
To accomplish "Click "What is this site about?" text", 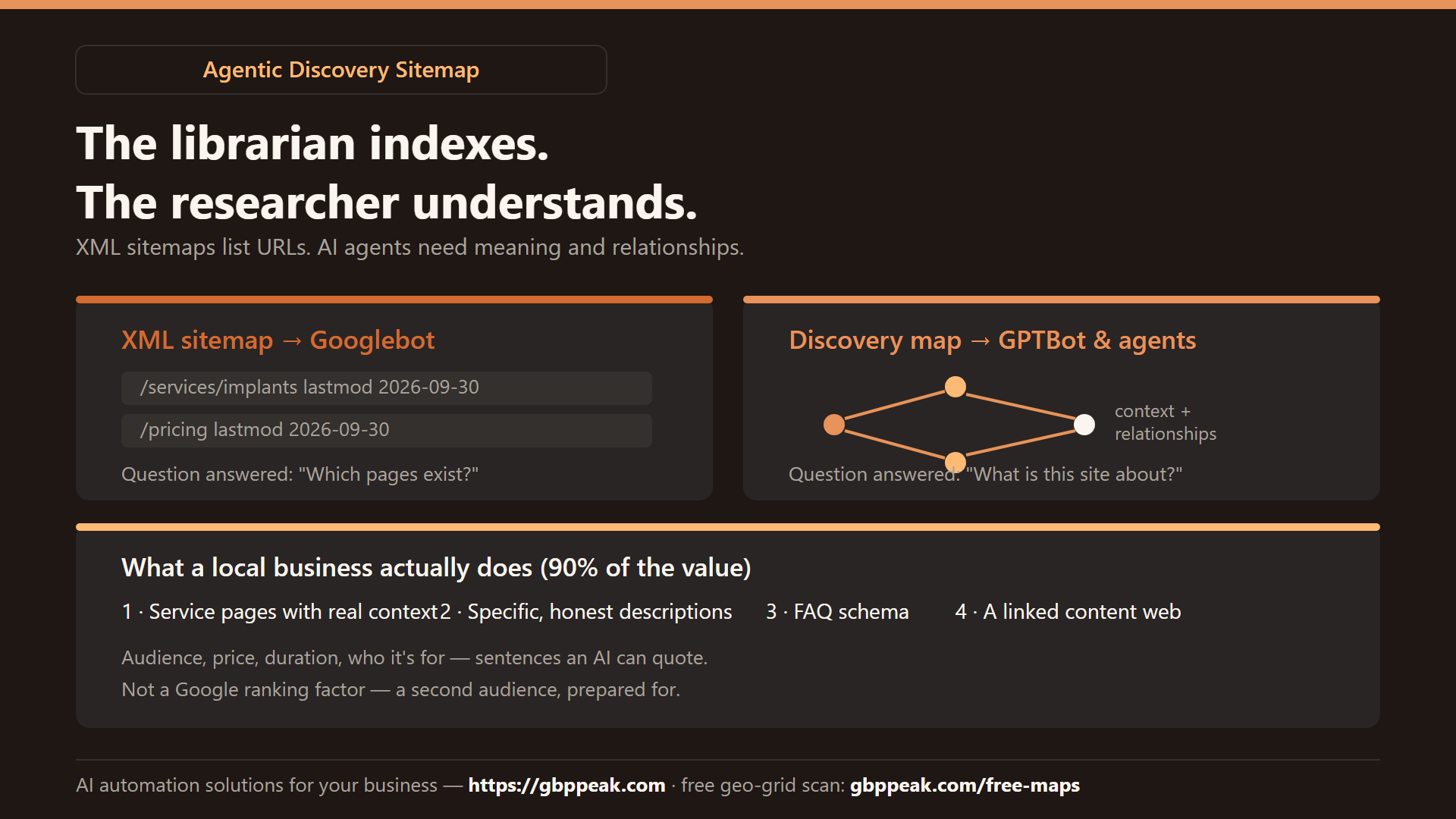I will pyautogui.click(x=1074, y=474).
